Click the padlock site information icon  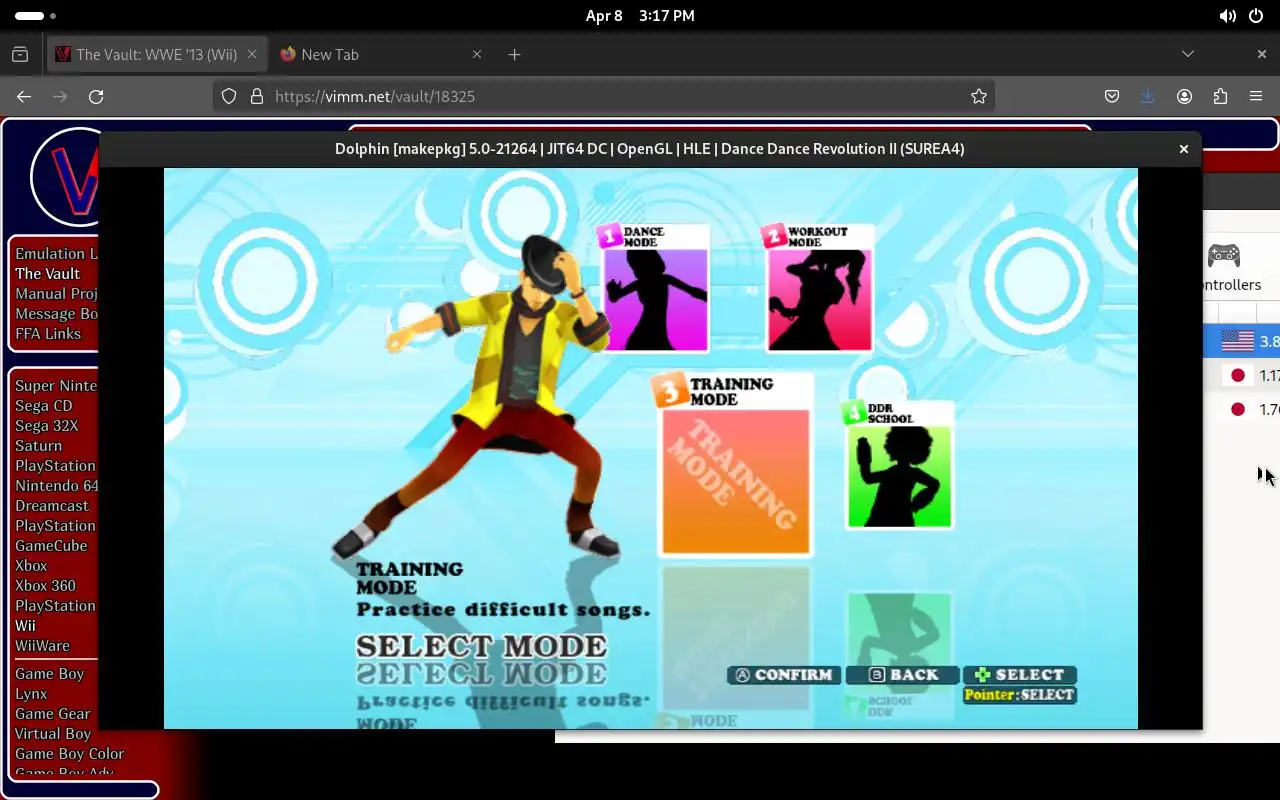(257, 96)
